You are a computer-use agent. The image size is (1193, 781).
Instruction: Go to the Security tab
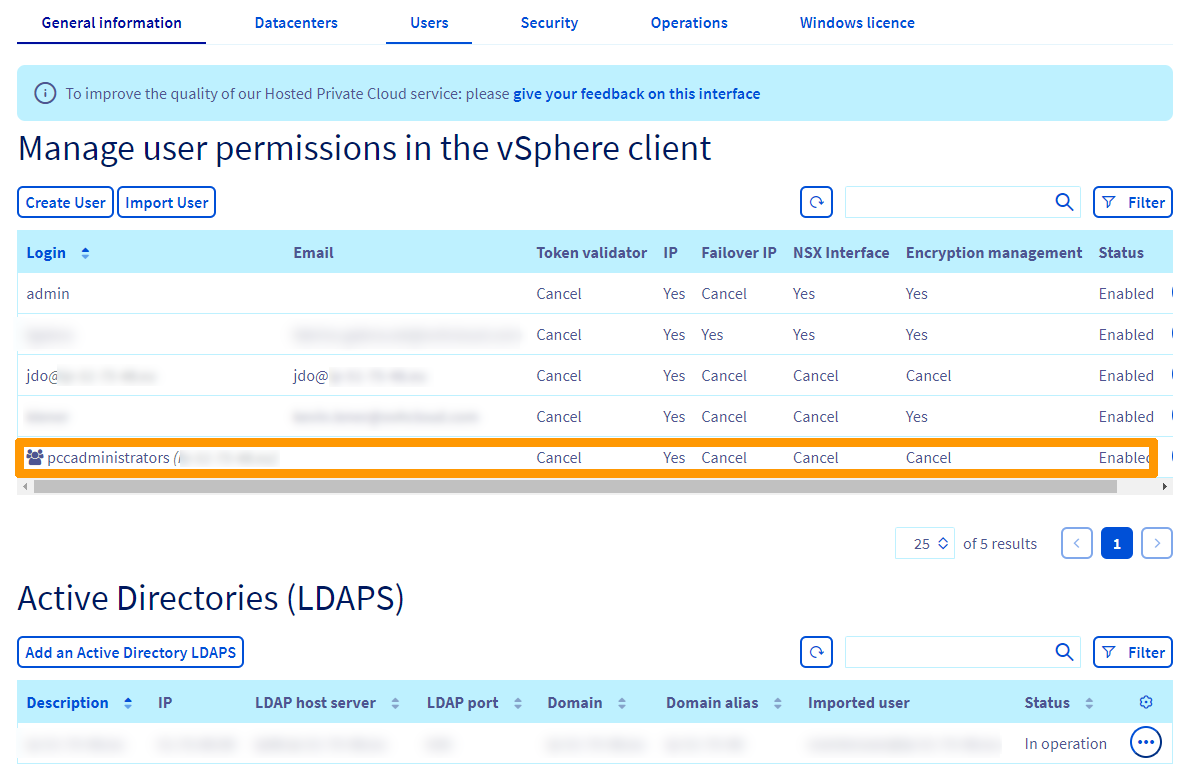549,23
